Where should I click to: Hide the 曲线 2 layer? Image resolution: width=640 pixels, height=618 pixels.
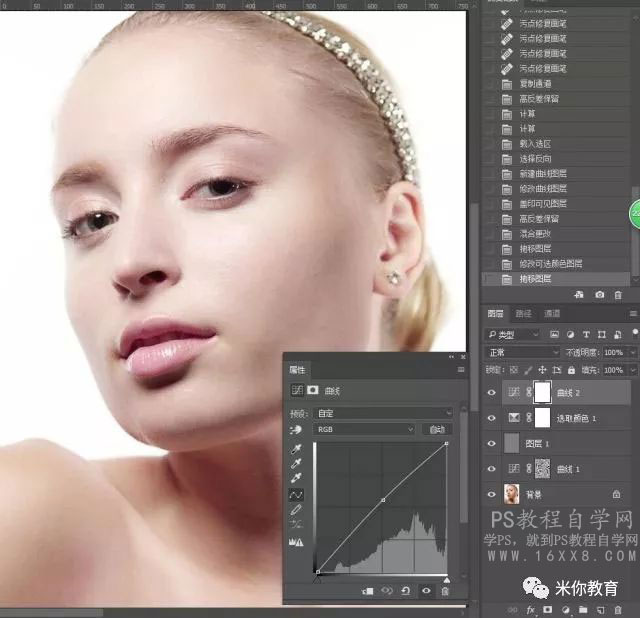click(491, 393)
